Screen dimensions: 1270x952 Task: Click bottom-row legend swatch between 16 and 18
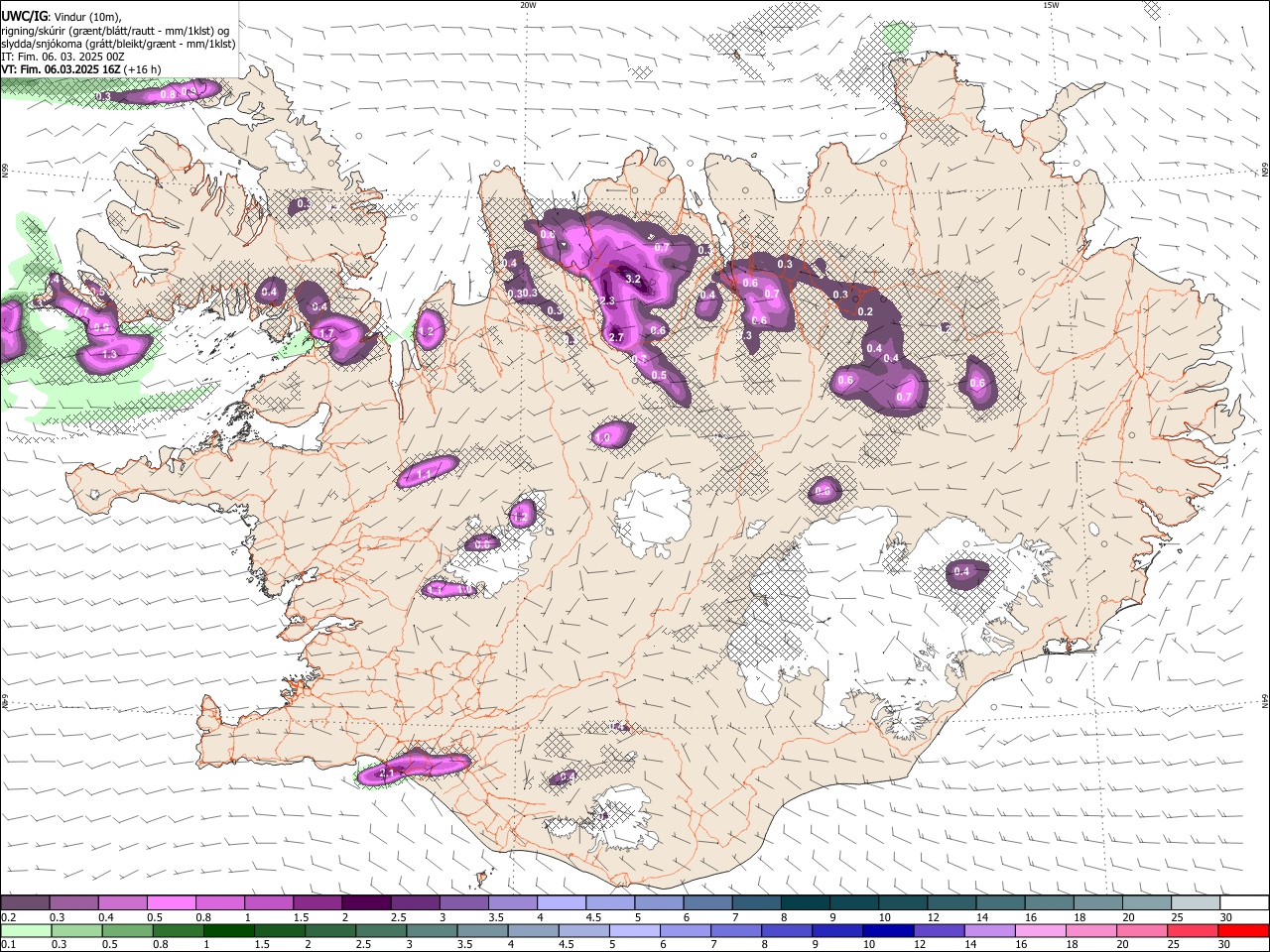[x=1039, y=931]
